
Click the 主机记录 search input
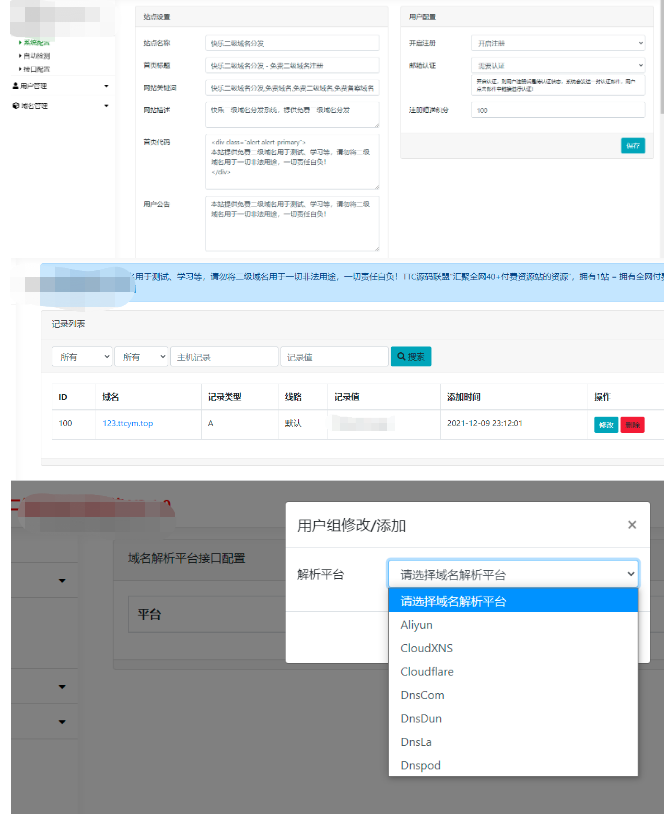(x=225, y=356)
